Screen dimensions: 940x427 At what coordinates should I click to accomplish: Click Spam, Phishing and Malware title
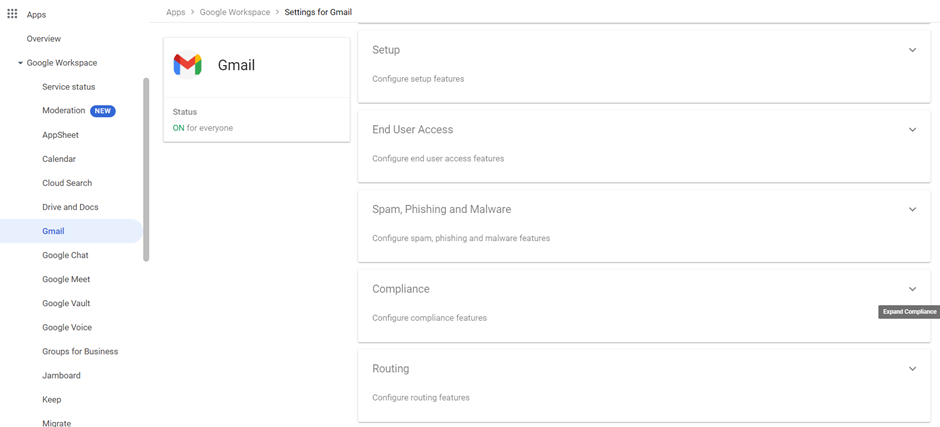(x=442, y=209)
